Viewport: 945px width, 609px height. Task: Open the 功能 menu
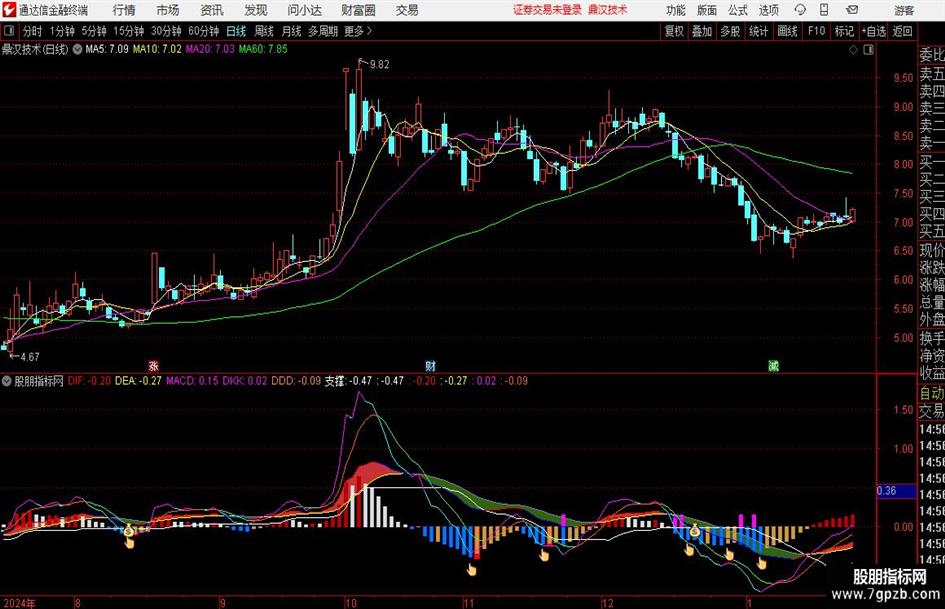coord(676,10)
